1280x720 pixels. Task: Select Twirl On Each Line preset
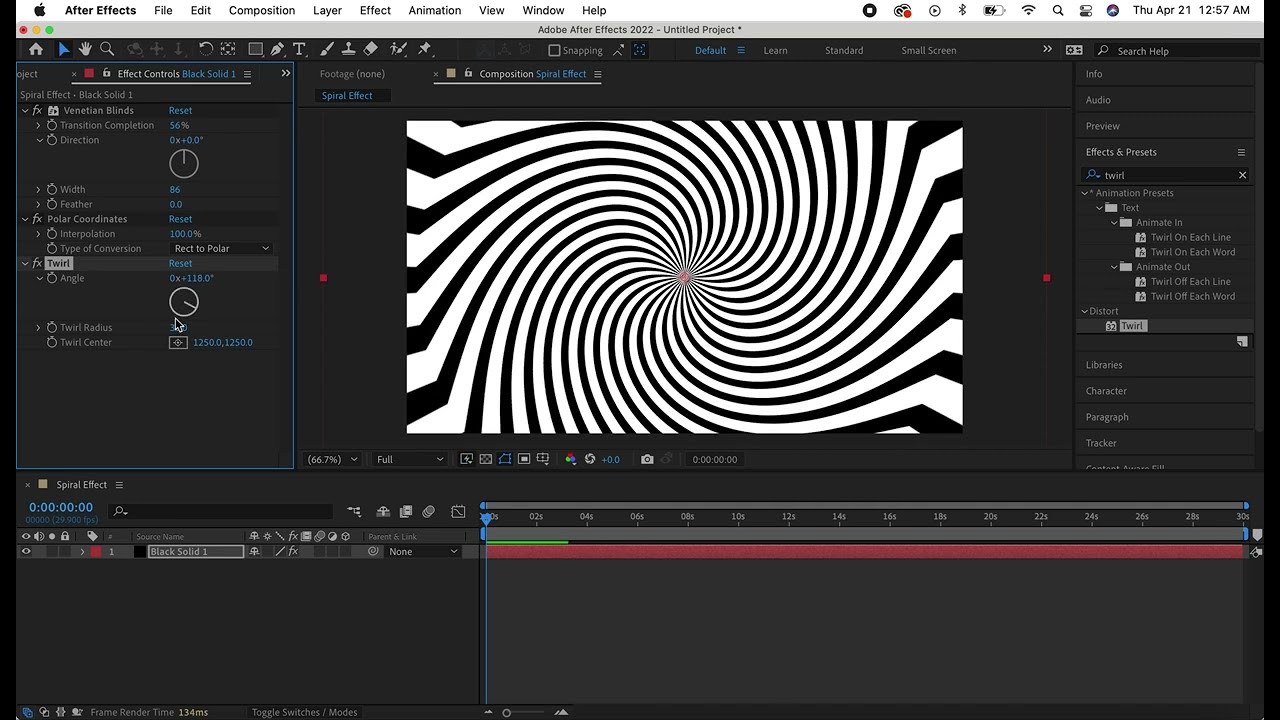(1190, 237)
